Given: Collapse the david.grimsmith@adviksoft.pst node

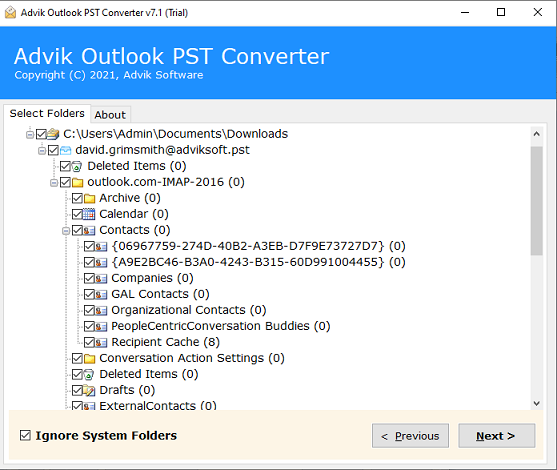Looking at the screenshot, I should (x=42, y=151).
